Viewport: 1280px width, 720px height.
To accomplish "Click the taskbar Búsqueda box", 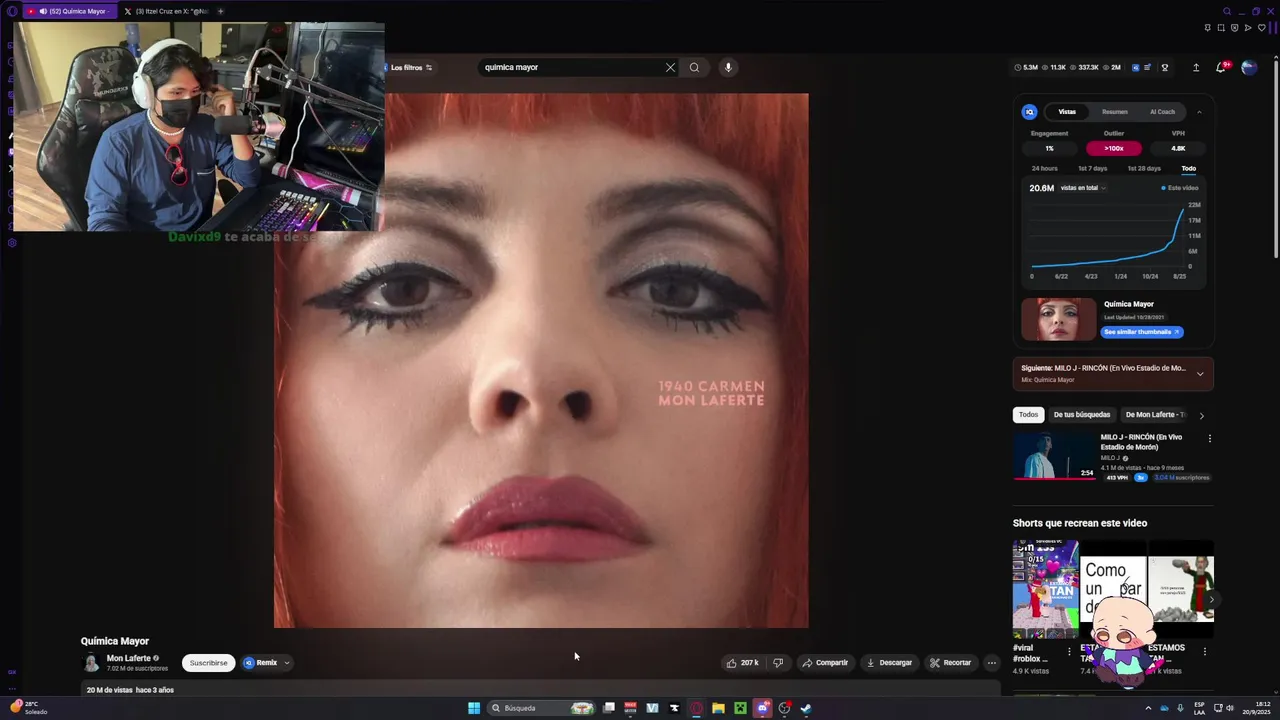I will tap(541, 708).
